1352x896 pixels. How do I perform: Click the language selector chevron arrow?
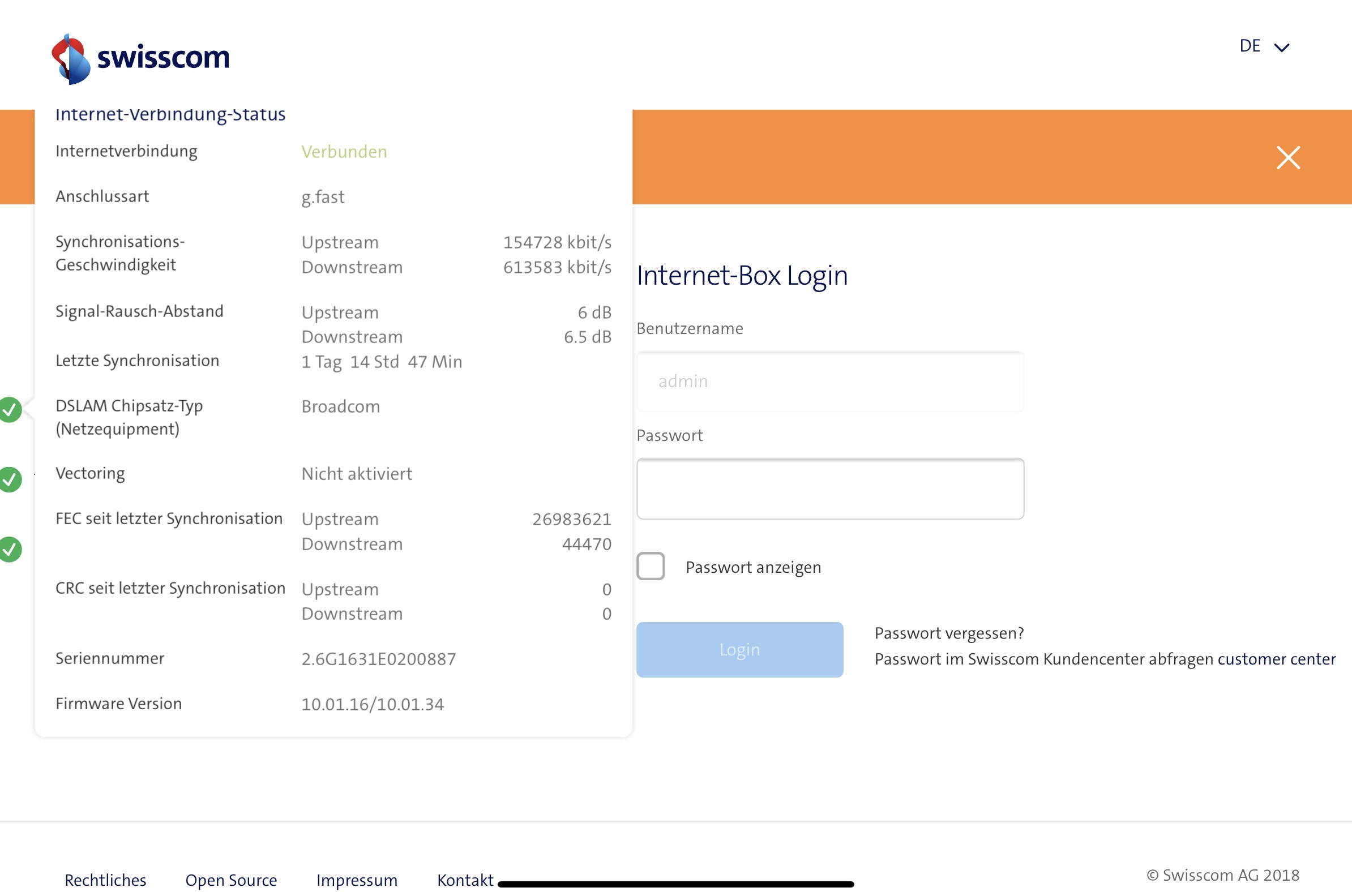click(1282, 48)
